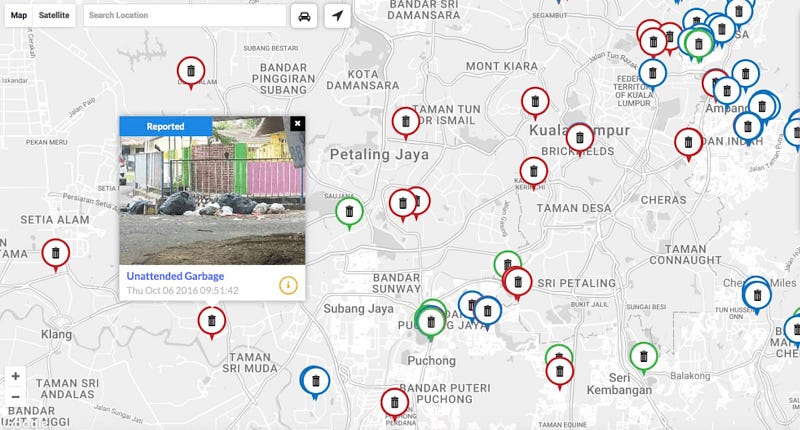Select red trash marker near Bandar Puteri Puchong
Screen dimensions: 800x430
[394, 404]
